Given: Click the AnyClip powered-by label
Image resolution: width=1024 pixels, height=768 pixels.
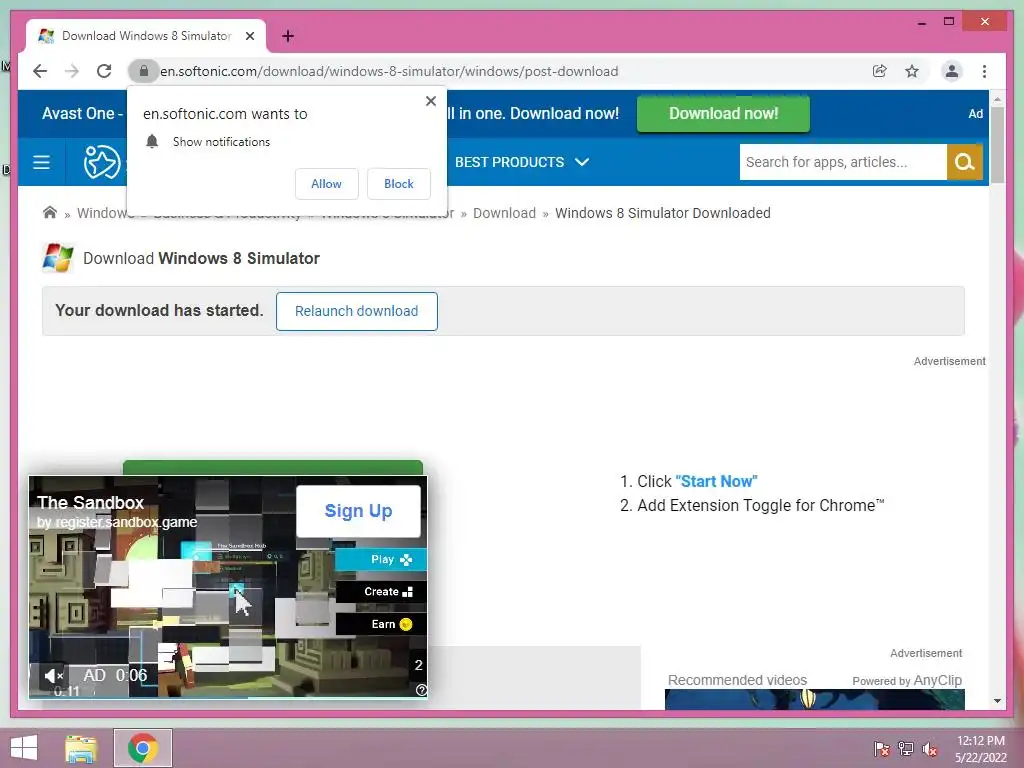Looking at the screenshot, I should [x=906, y=680].
